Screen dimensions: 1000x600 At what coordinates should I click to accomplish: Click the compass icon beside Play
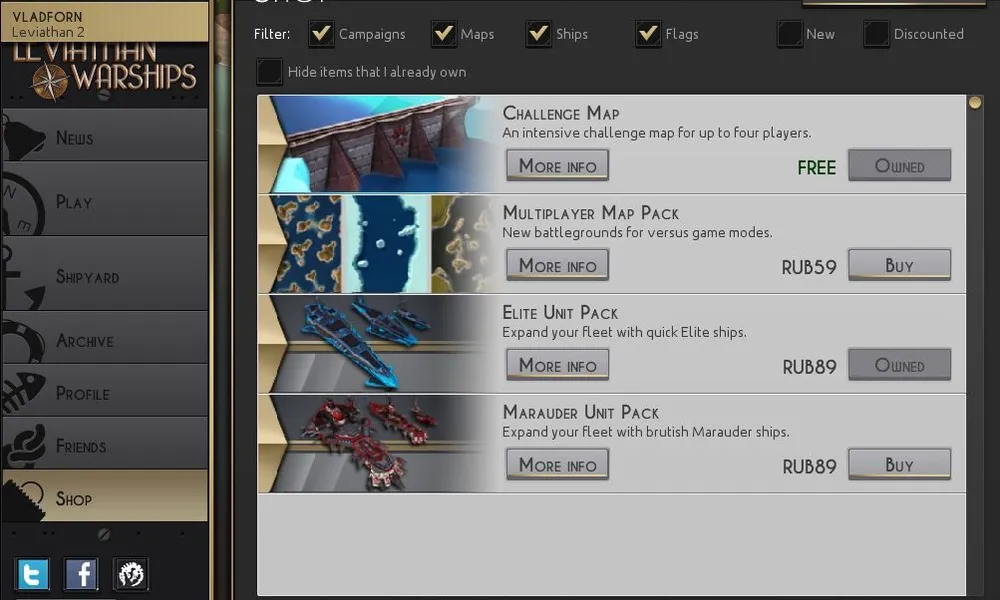[22, 201]
